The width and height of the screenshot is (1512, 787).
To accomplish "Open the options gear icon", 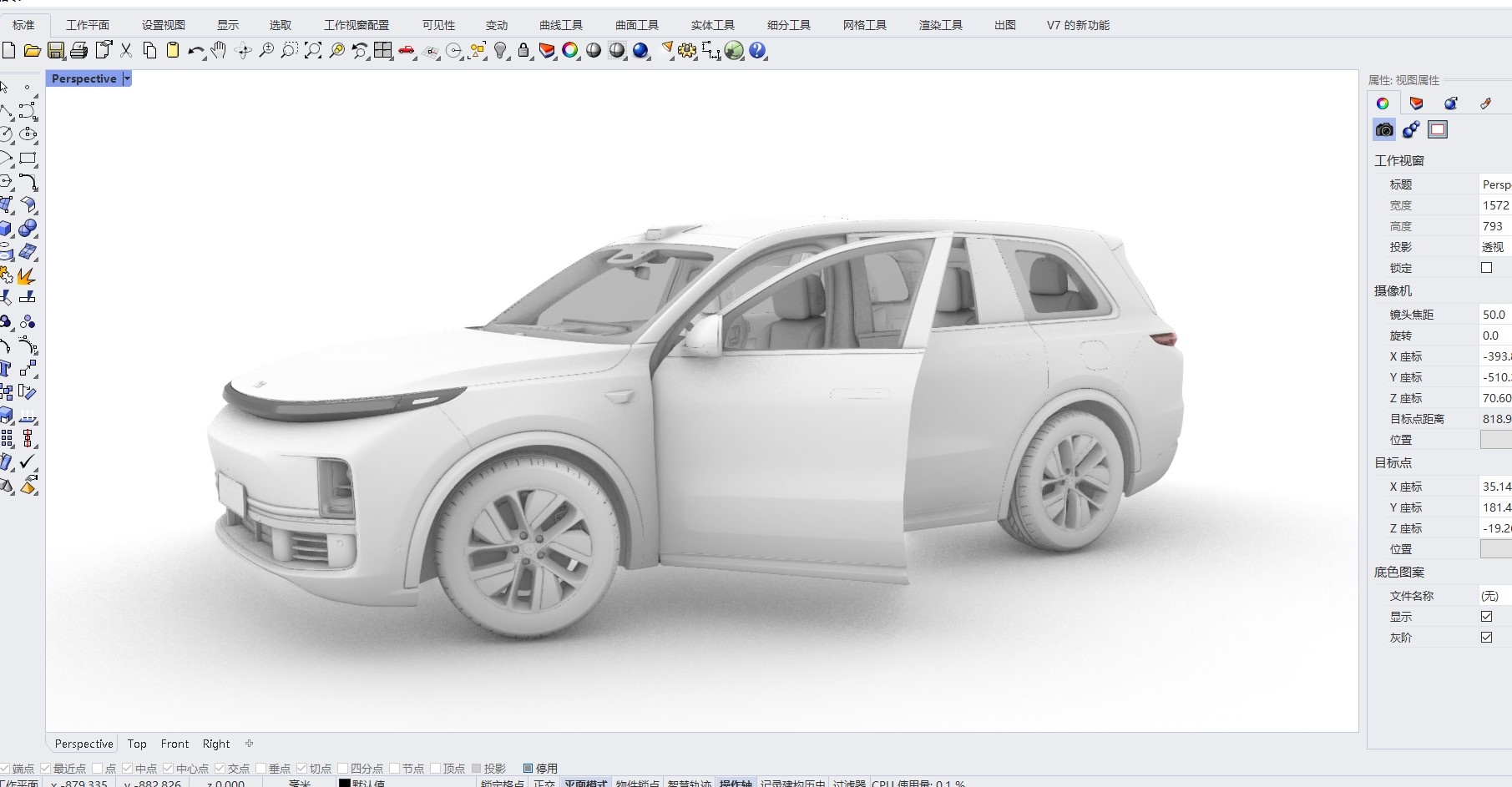I will tap(687, 51).
